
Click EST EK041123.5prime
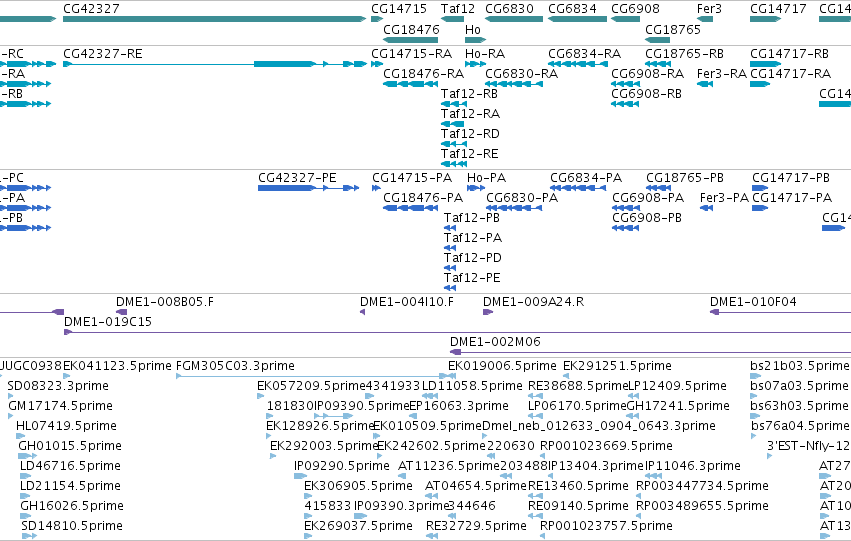click(117, 366)
